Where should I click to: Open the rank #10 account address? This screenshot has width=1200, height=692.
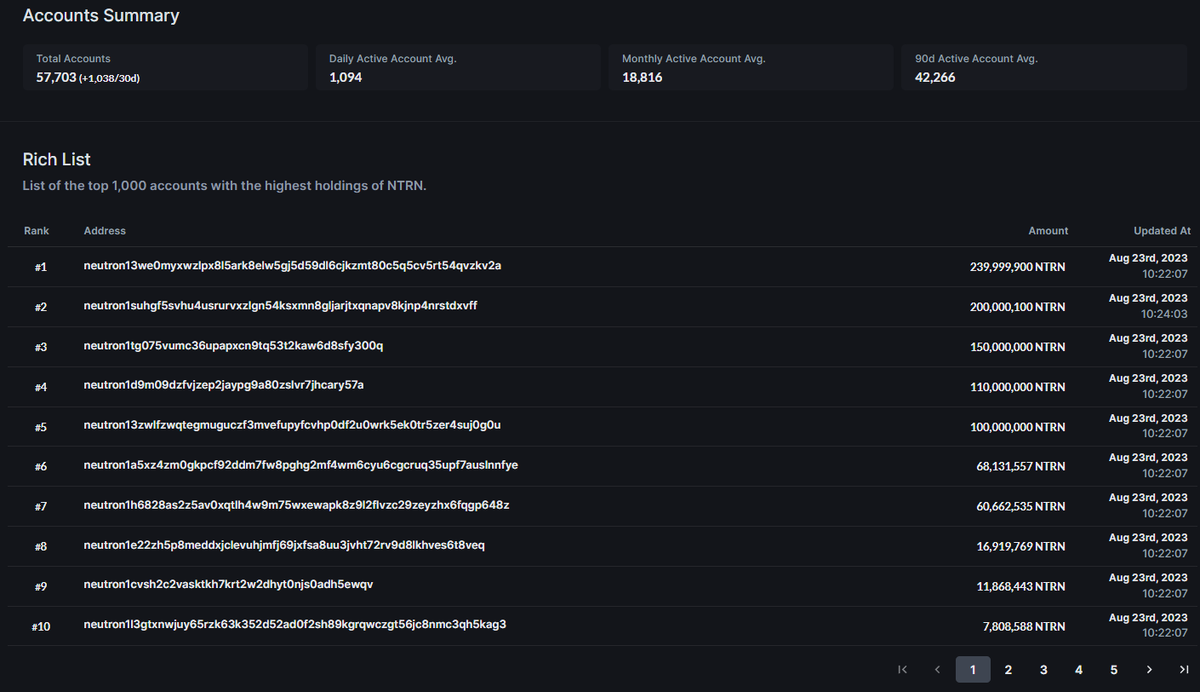293,624
